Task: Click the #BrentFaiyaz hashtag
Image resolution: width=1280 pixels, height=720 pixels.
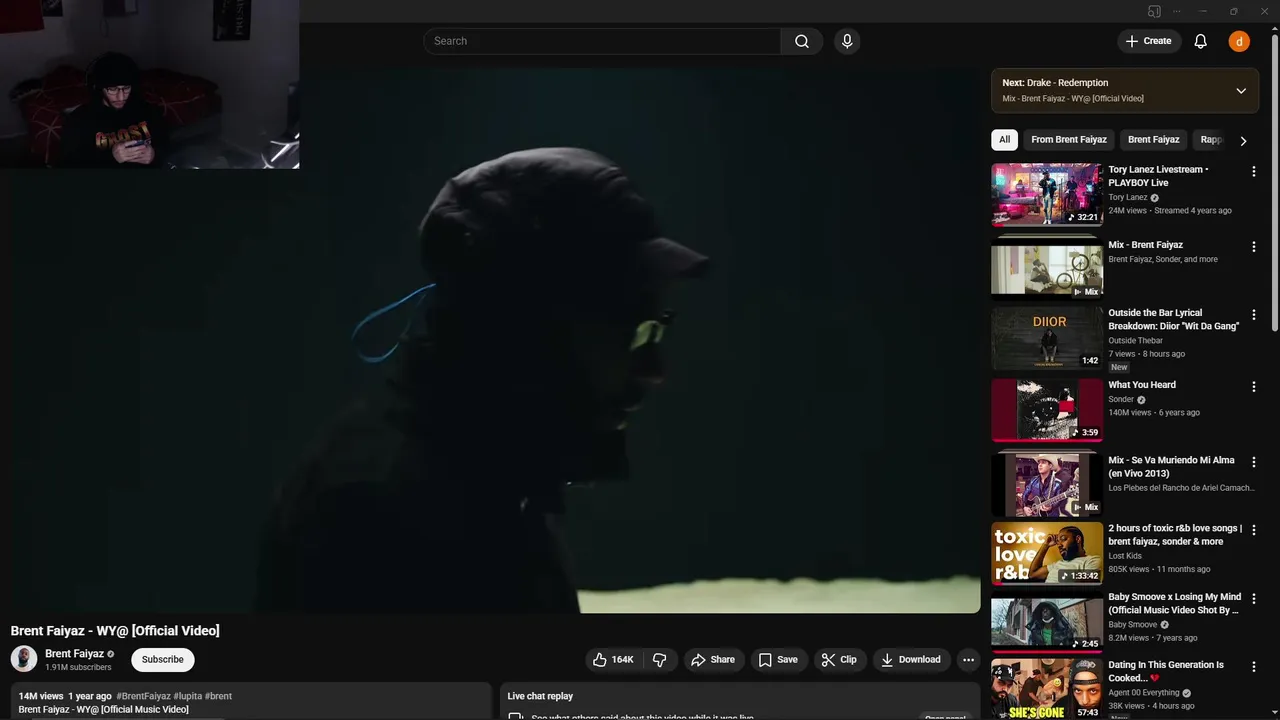Action: pos(143,696)
